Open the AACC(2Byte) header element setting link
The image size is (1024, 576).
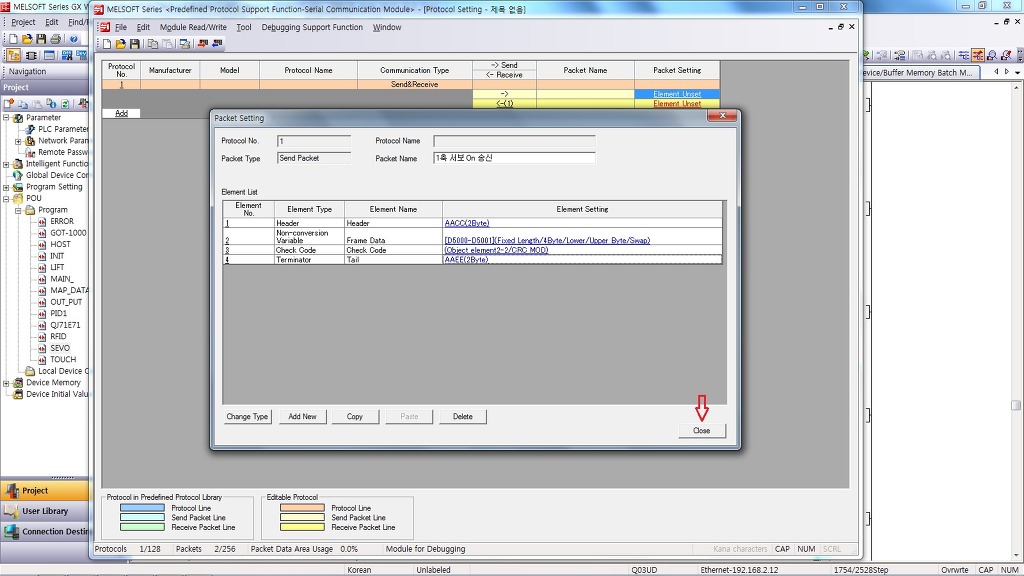[x=466, y=223]
